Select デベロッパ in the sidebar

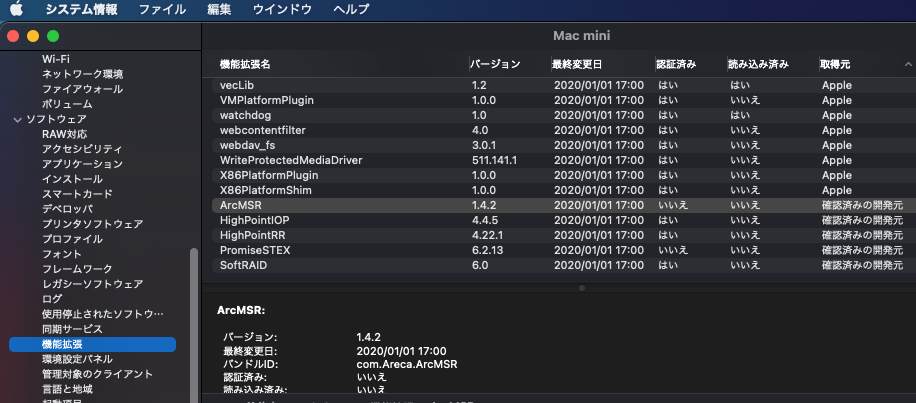[x=67, y=209]
